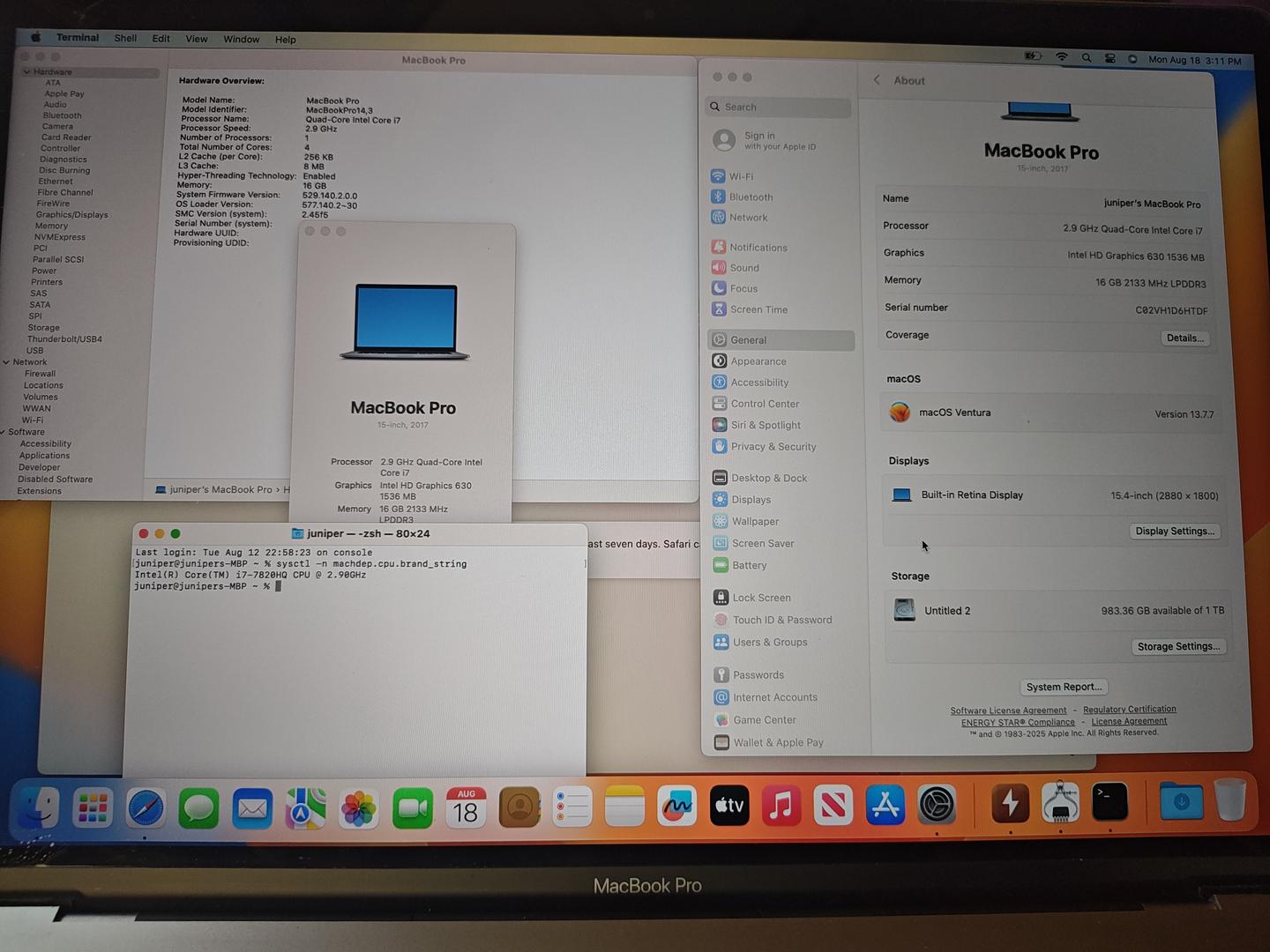Go back using the chevron beside About
Image resolution: width=1270 pixels, height=952 pixels.
877,80
